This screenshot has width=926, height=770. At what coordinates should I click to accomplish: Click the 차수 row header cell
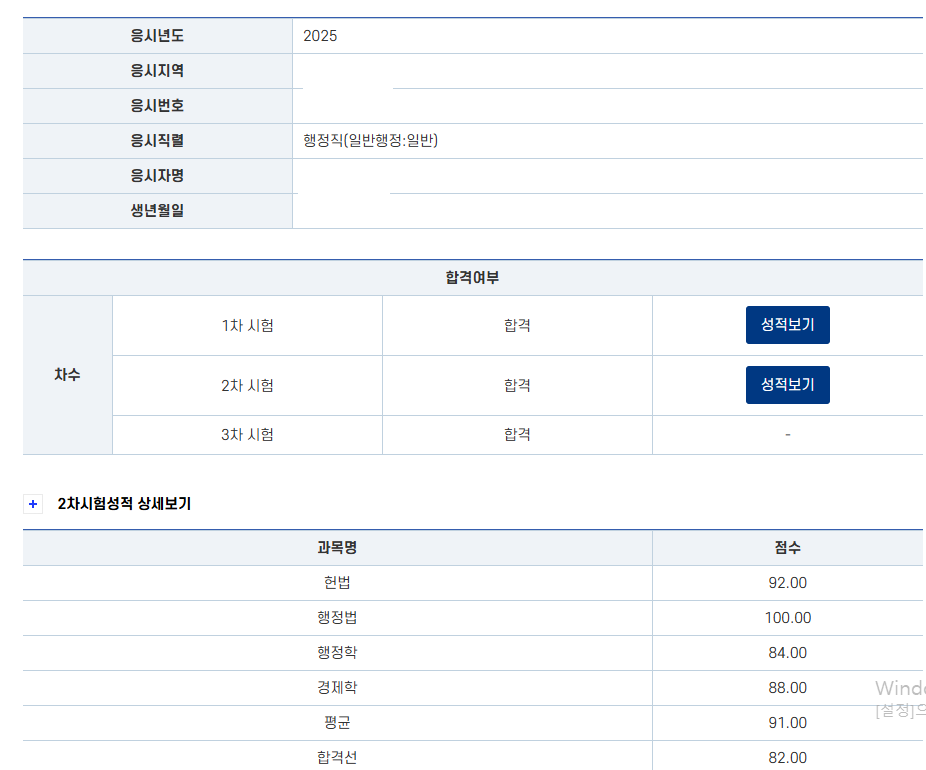67,375
